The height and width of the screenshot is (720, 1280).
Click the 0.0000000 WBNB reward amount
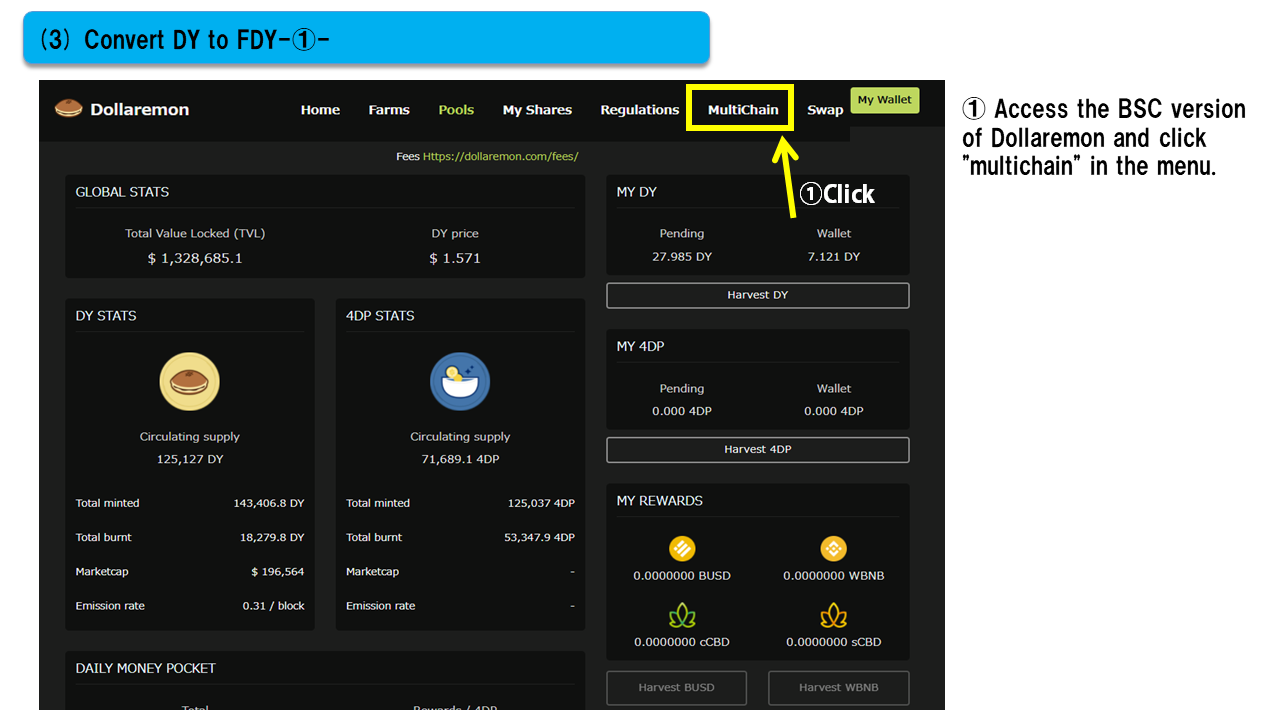tap(834, 576)
